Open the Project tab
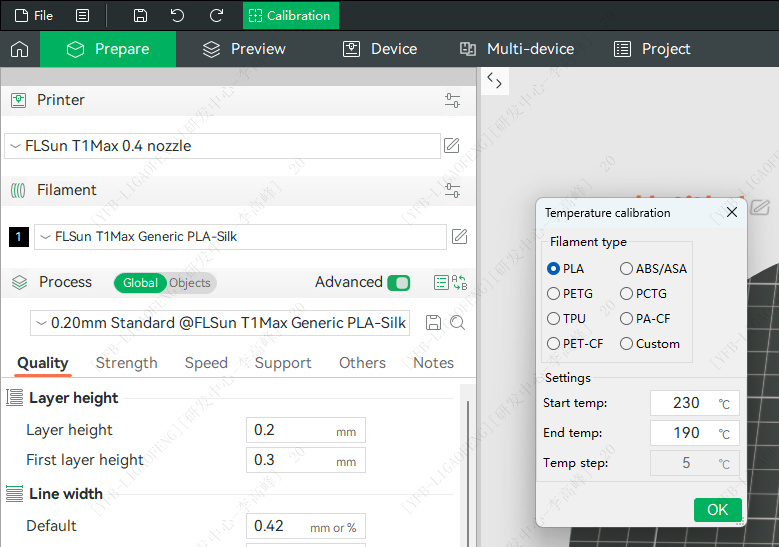The width and height of the screenshot is (779, 547). tap(652, 49)
